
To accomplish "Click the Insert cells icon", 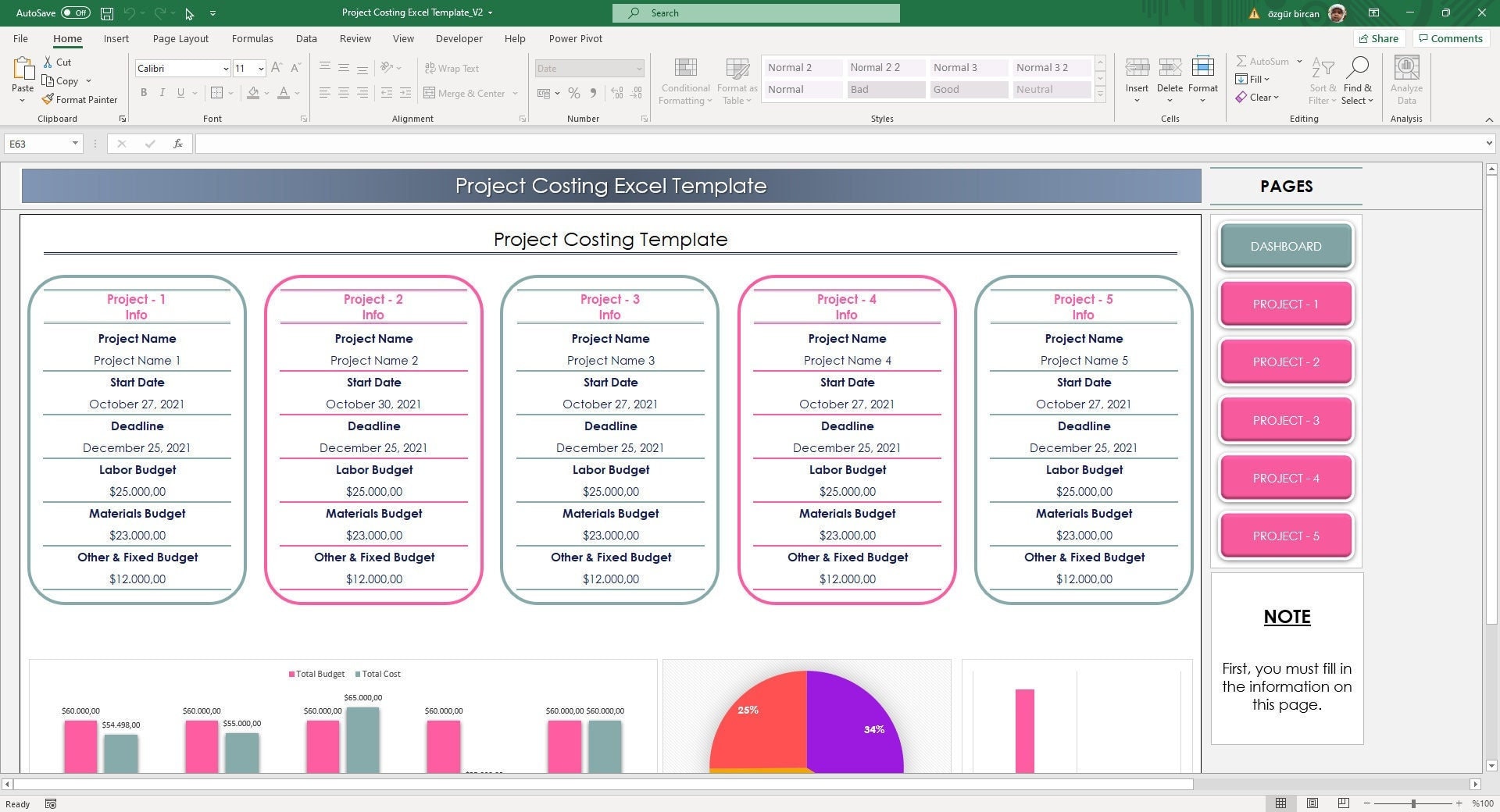I will coord(1137,69).
